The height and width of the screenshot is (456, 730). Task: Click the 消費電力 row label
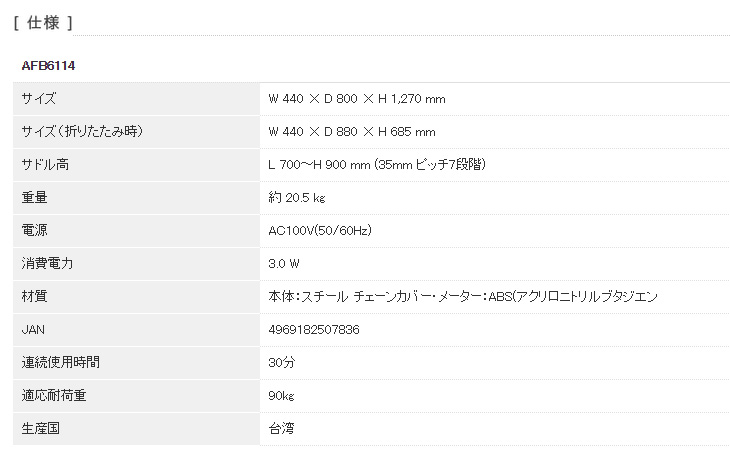(47, 263)
